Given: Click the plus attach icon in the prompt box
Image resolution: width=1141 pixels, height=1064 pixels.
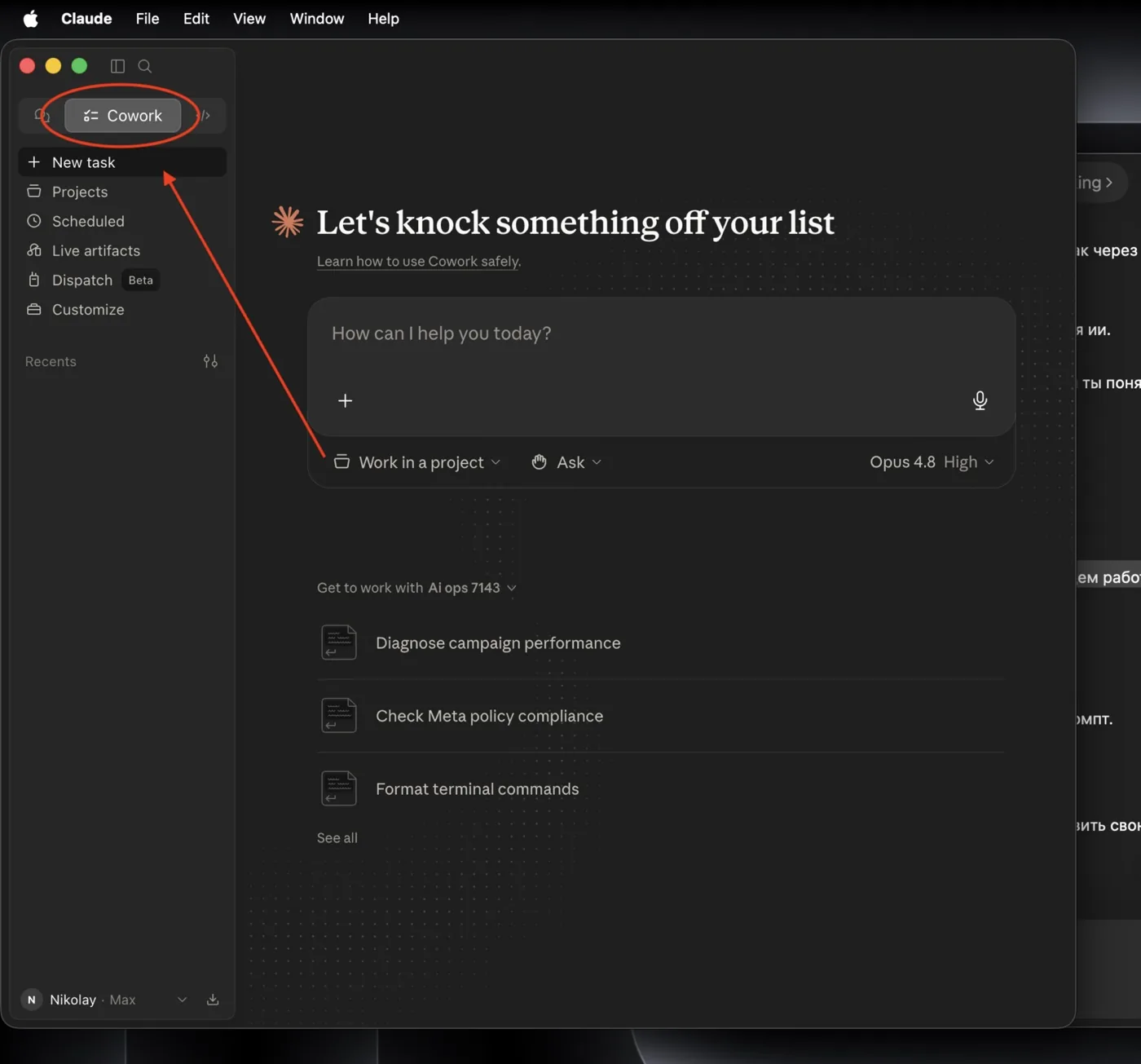Looking at the screenshot, I should pyautogui.click(x=346, y=400).
